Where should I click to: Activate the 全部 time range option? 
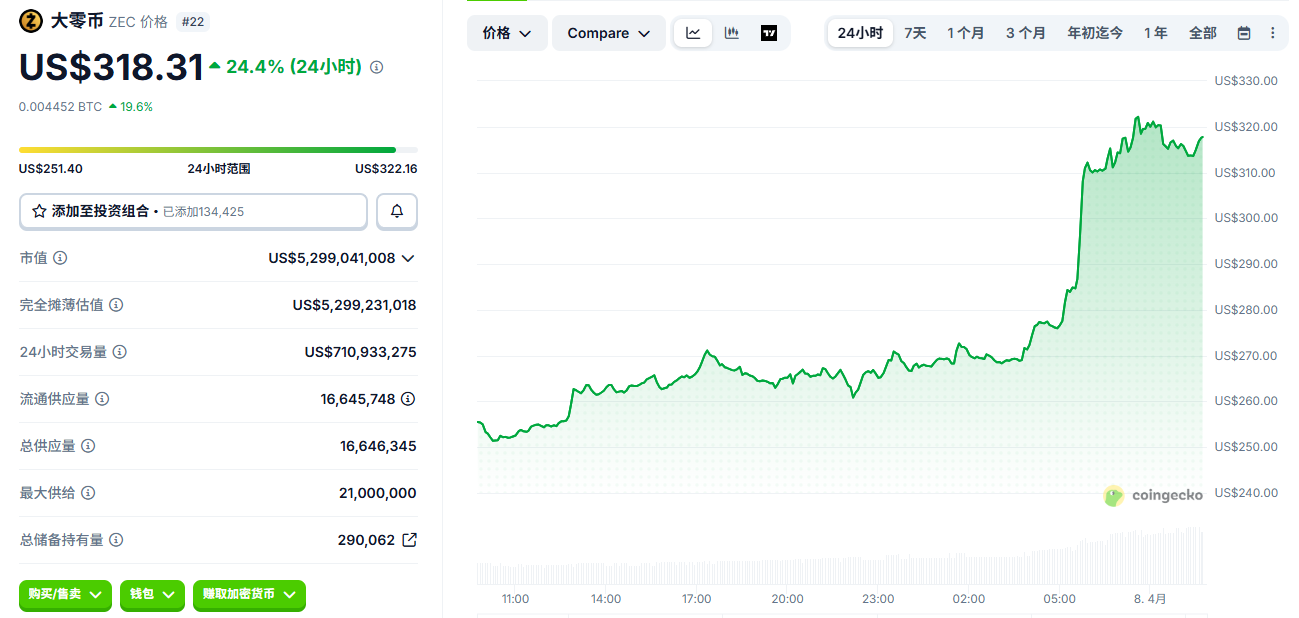tap(1201, 32)
